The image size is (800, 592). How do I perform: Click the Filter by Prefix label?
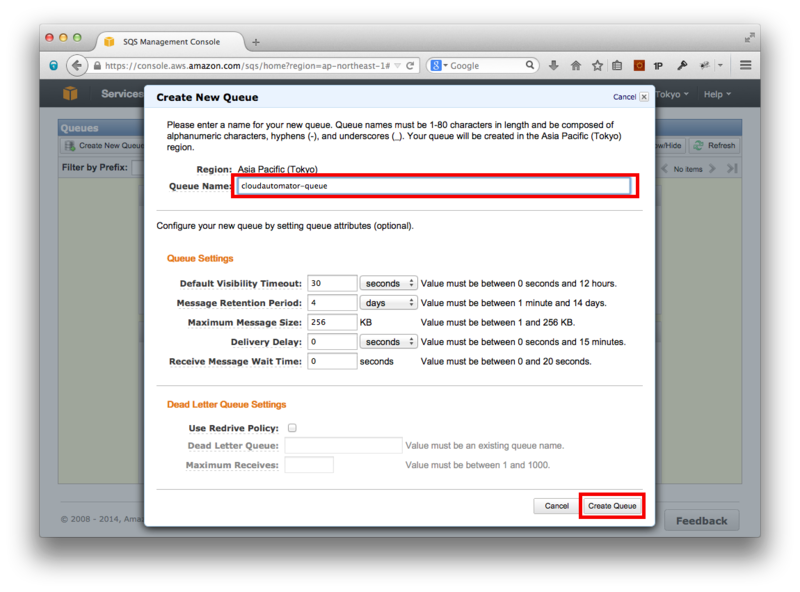(x=95, y=167)
